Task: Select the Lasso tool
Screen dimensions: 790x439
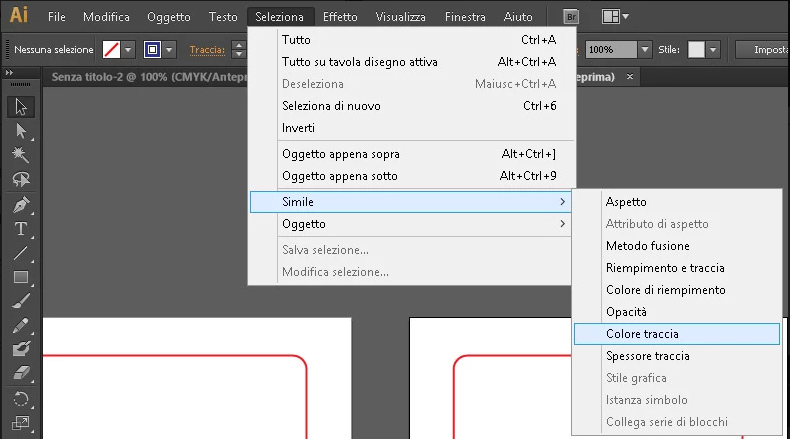Action: click(21, 179)
